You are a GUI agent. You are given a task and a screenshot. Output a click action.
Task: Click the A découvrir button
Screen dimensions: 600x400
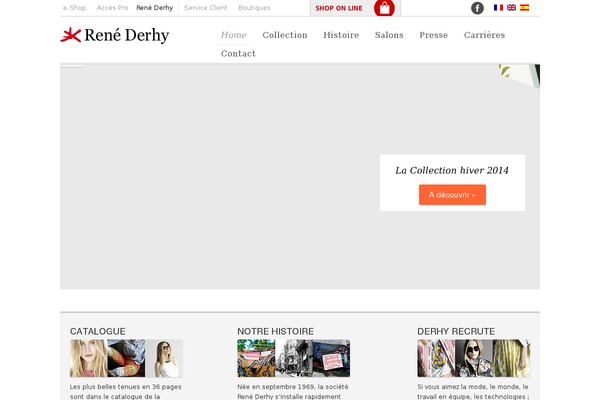click(452, 195)
